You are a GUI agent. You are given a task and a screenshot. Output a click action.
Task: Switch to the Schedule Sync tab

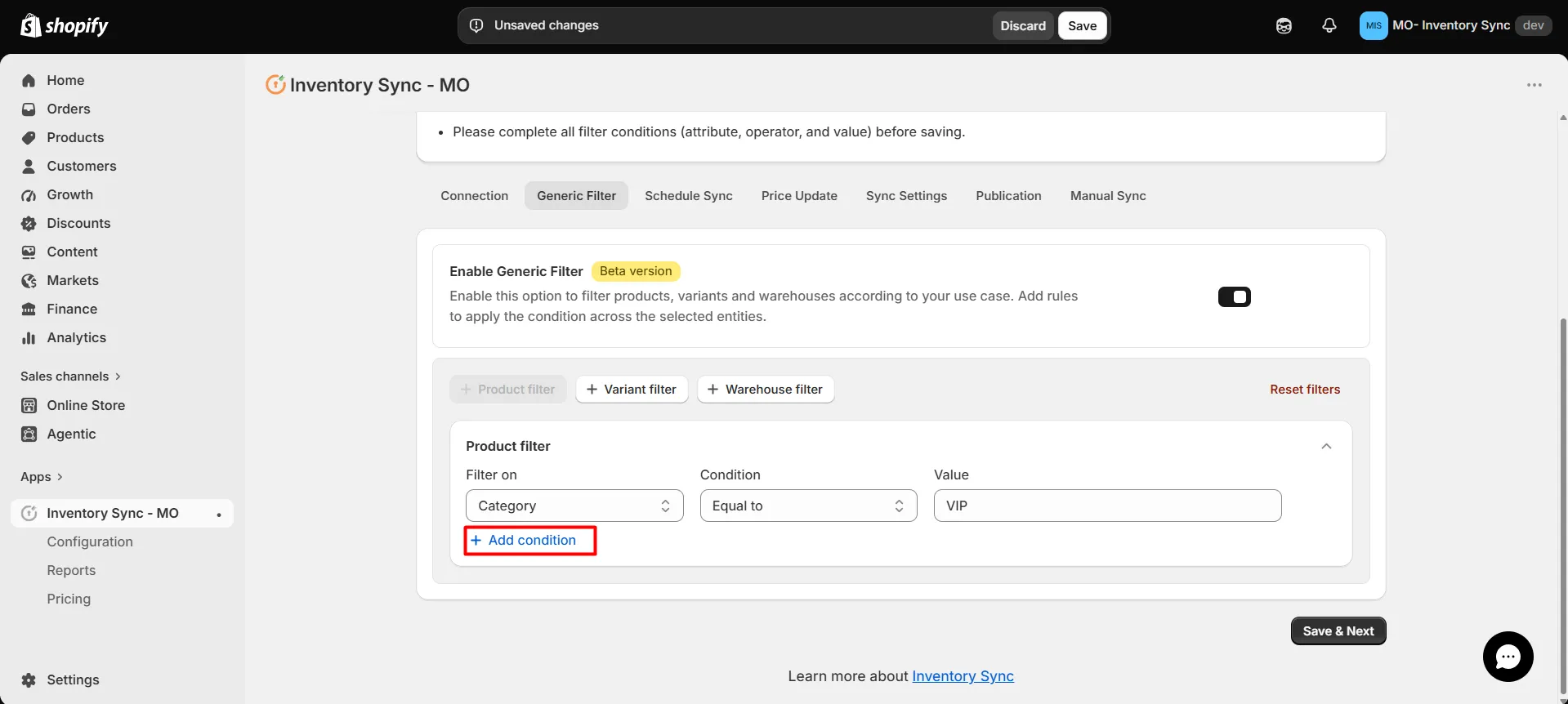coord(688,196)
